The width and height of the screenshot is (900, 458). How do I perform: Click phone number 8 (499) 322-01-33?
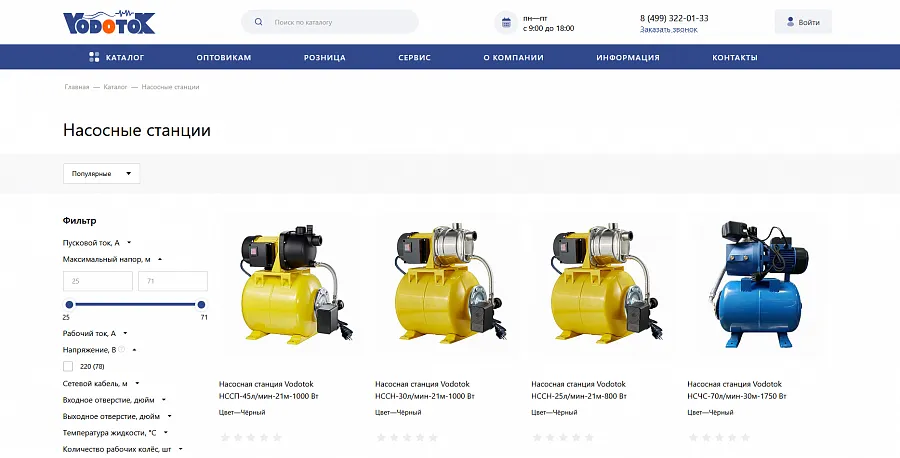pyautogui.click(x=674, y=18)
